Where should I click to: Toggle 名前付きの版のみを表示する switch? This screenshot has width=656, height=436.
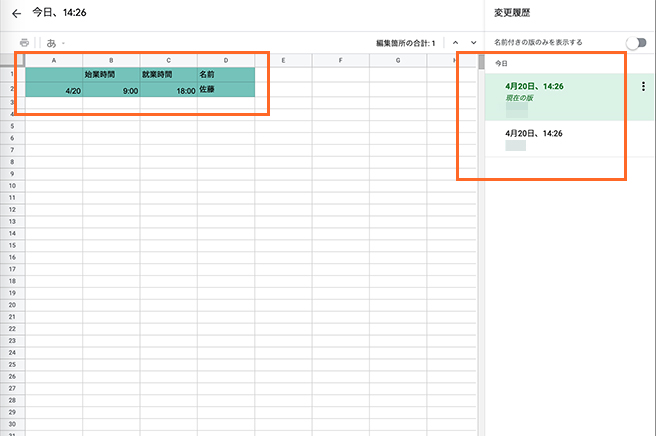[635, 42]
